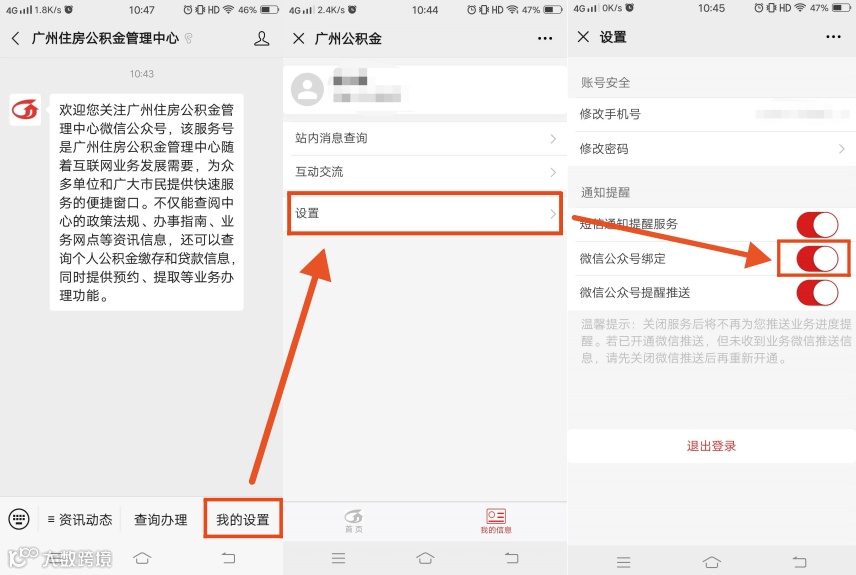Tap back navigation button in middle phone screen
This screenshot has width=856, height=575.
(x=512, y=558)
